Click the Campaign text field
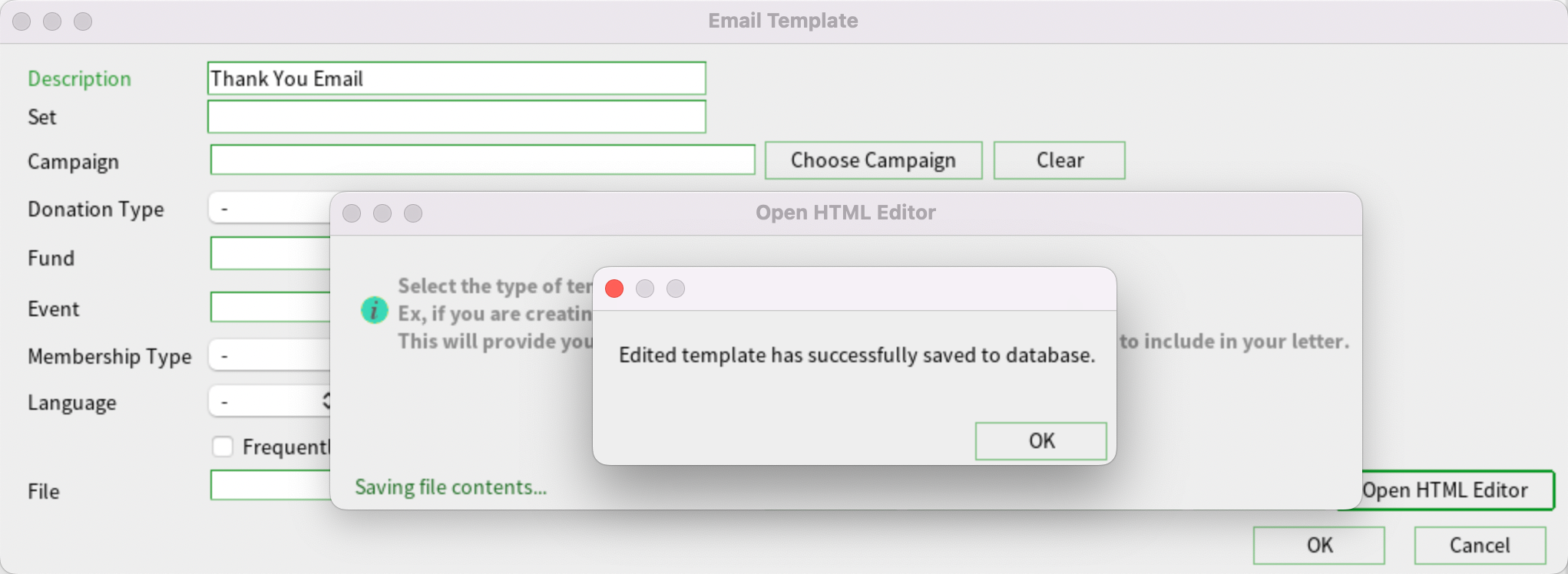 483,160
